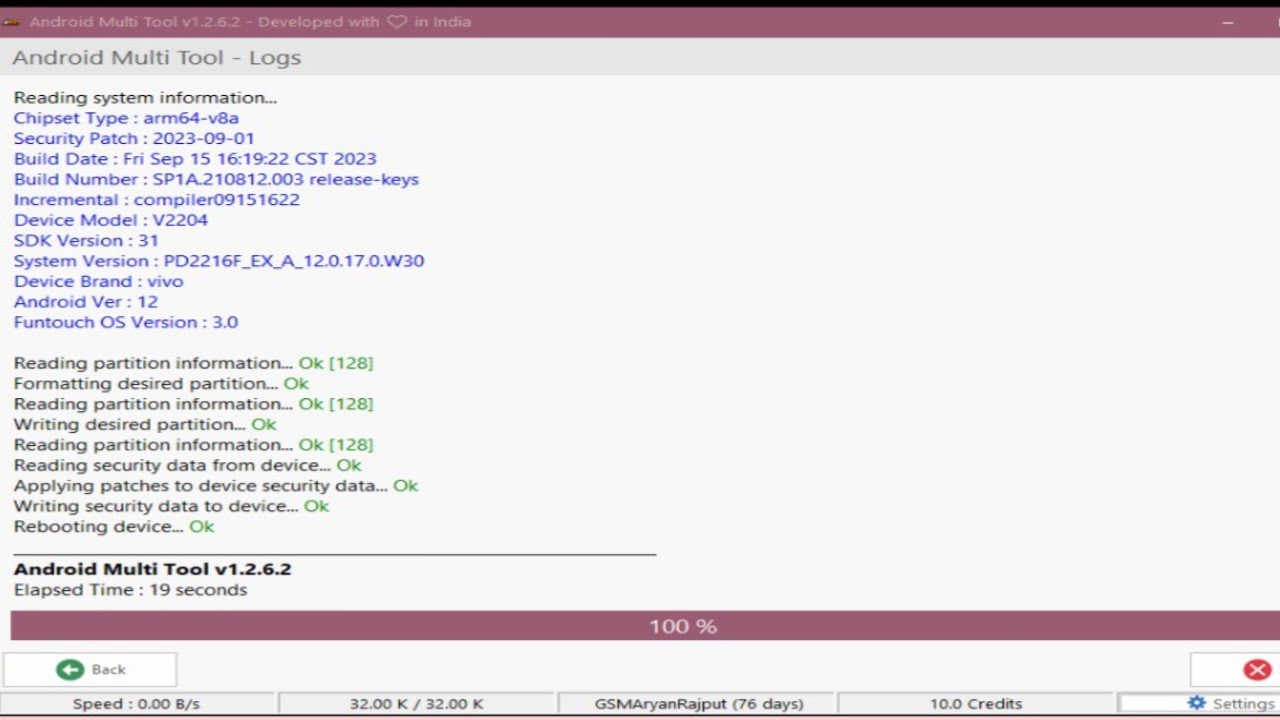This screenshot has height=720, width=1280.
Task: Select the "Build Date : Fri Sep 15" line
Action: point(195,159)
